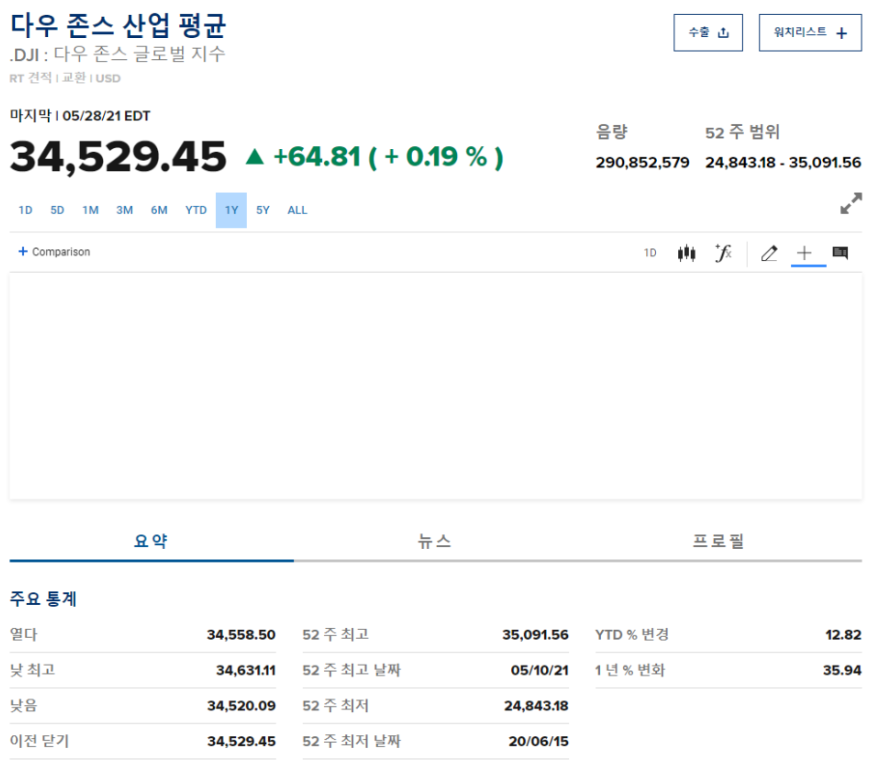Screen dimensions: 869x767
Task: Select the 3M time range
Action: (x=125, y=210)
